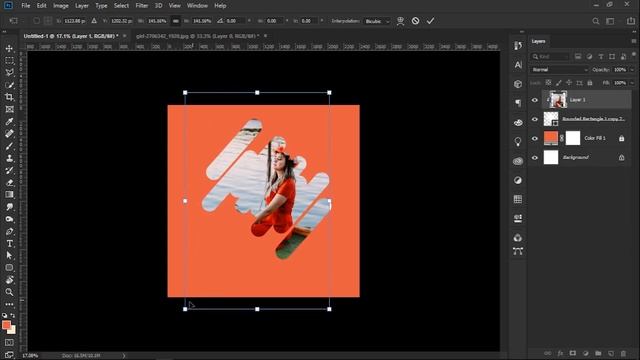The height and width of the screenshot is (360, 640).
Task: Open the Select menu
Action: [121, 6]
